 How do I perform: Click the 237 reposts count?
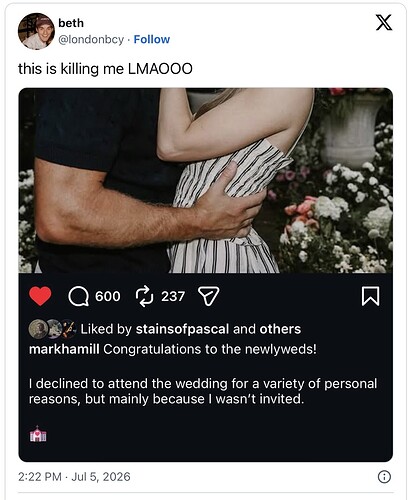point(173,296)
